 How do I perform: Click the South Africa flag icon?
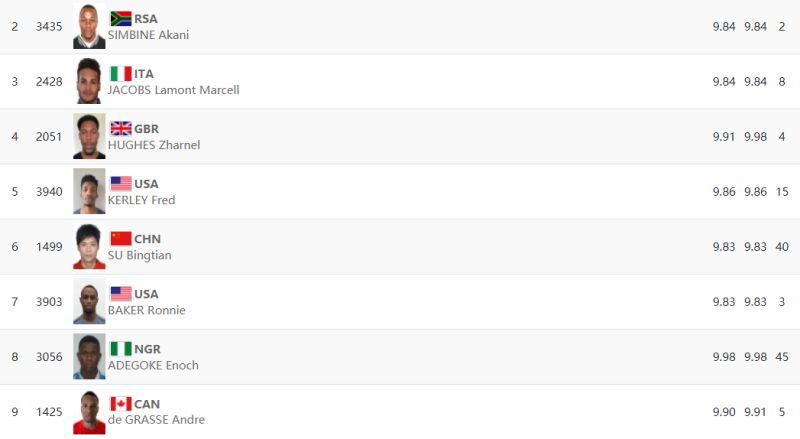click(120, 19)
